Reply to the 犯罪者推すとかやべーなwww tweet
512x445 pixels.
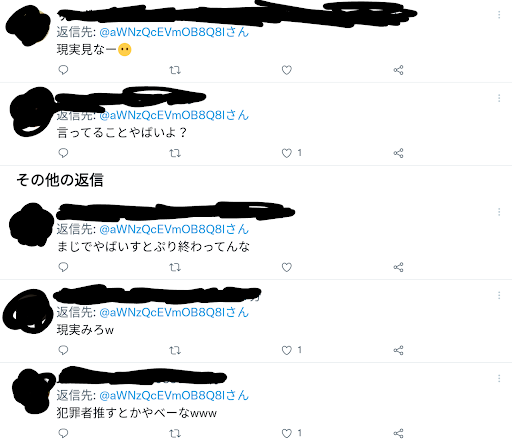click(x=63, y=433)
